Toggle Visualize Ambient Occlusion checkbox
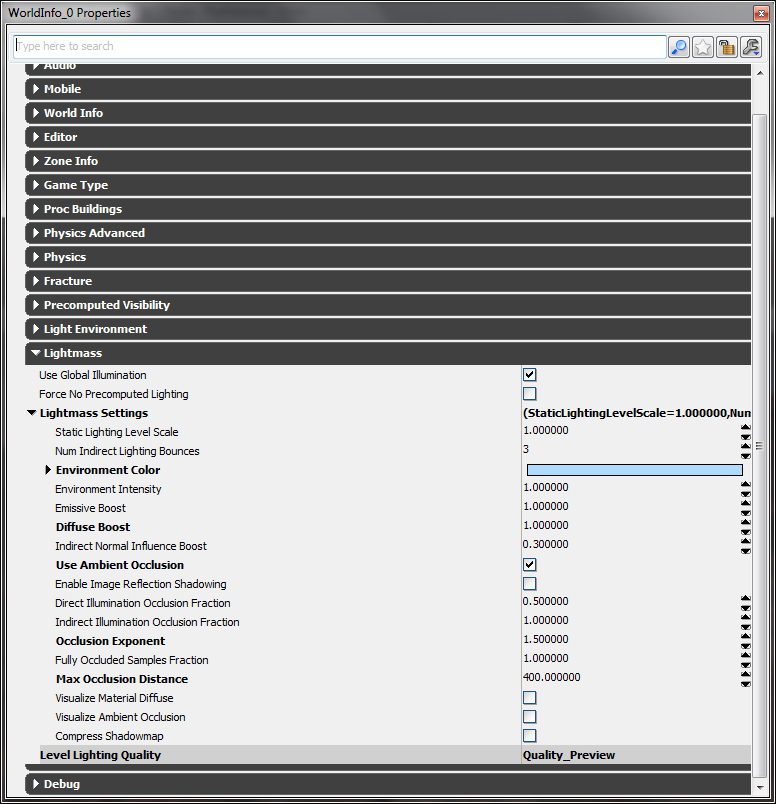776x804 pixels. (x=530, y=717)
